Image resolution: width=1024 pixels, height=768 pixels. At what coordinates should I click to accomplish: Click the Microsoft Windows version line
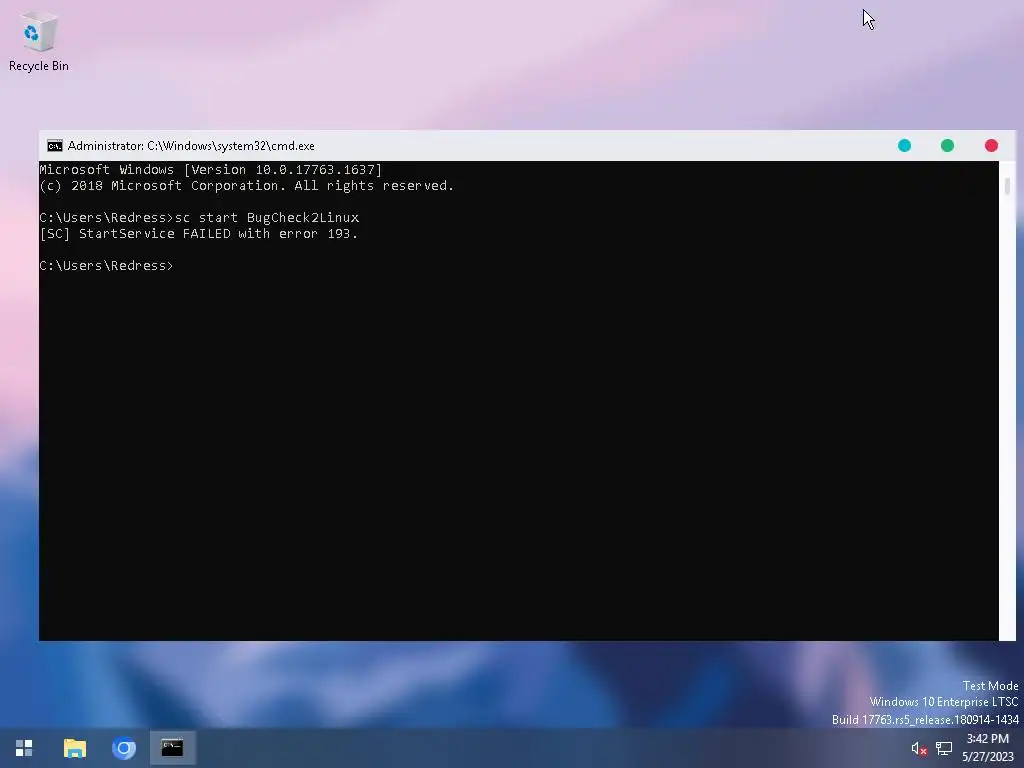pos(210,170)
